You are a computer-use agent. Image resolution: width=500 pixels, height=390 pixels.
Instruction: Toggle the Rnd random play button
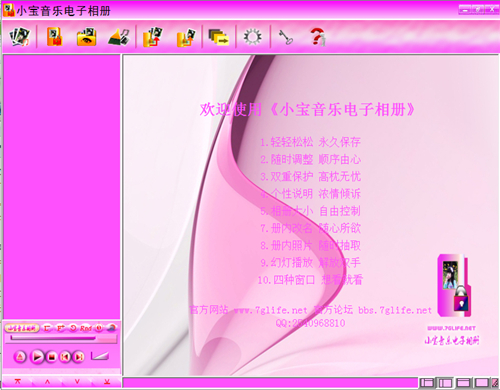click(86, 328)
